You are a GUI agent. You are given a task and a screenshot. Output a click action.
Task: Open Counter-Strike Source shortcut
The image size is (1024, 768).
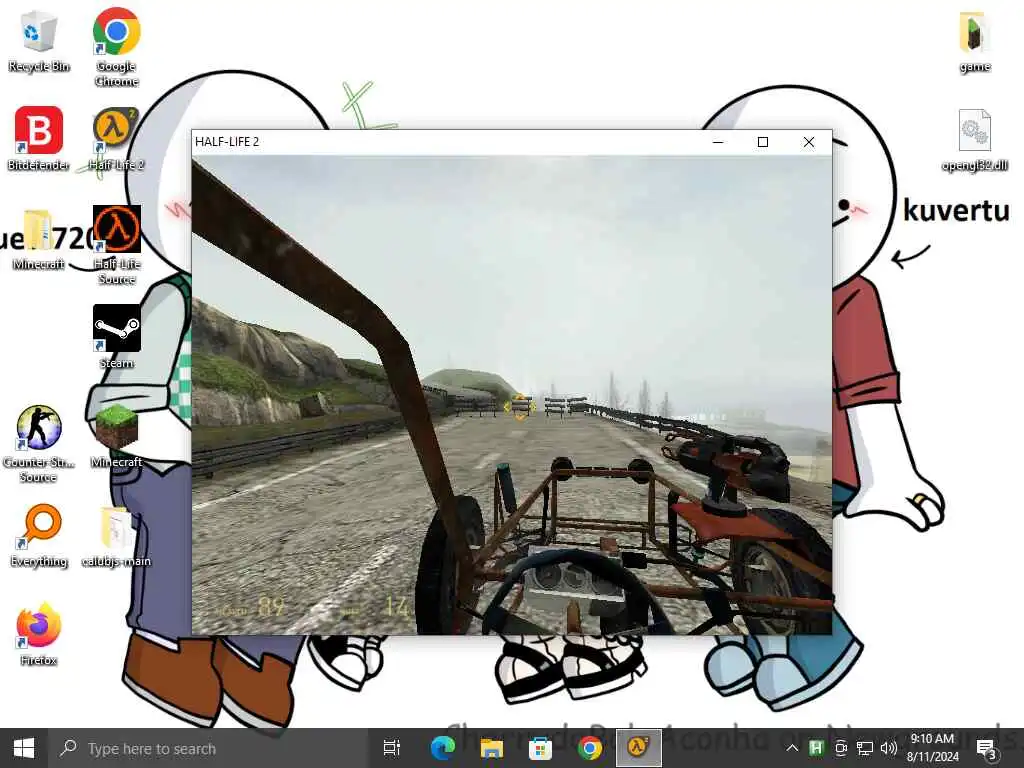39,444
